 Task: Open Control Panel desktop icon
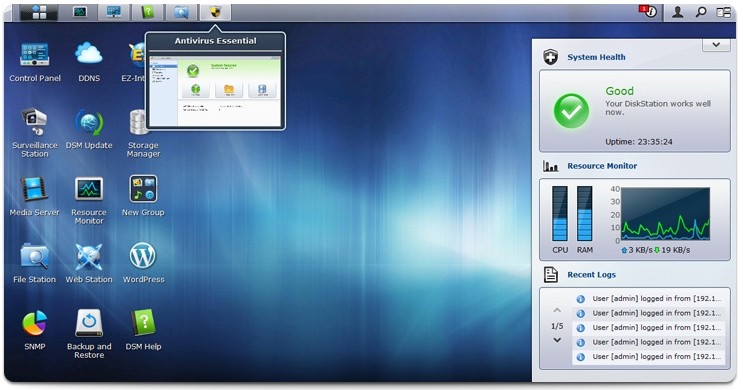coord(35,62)
